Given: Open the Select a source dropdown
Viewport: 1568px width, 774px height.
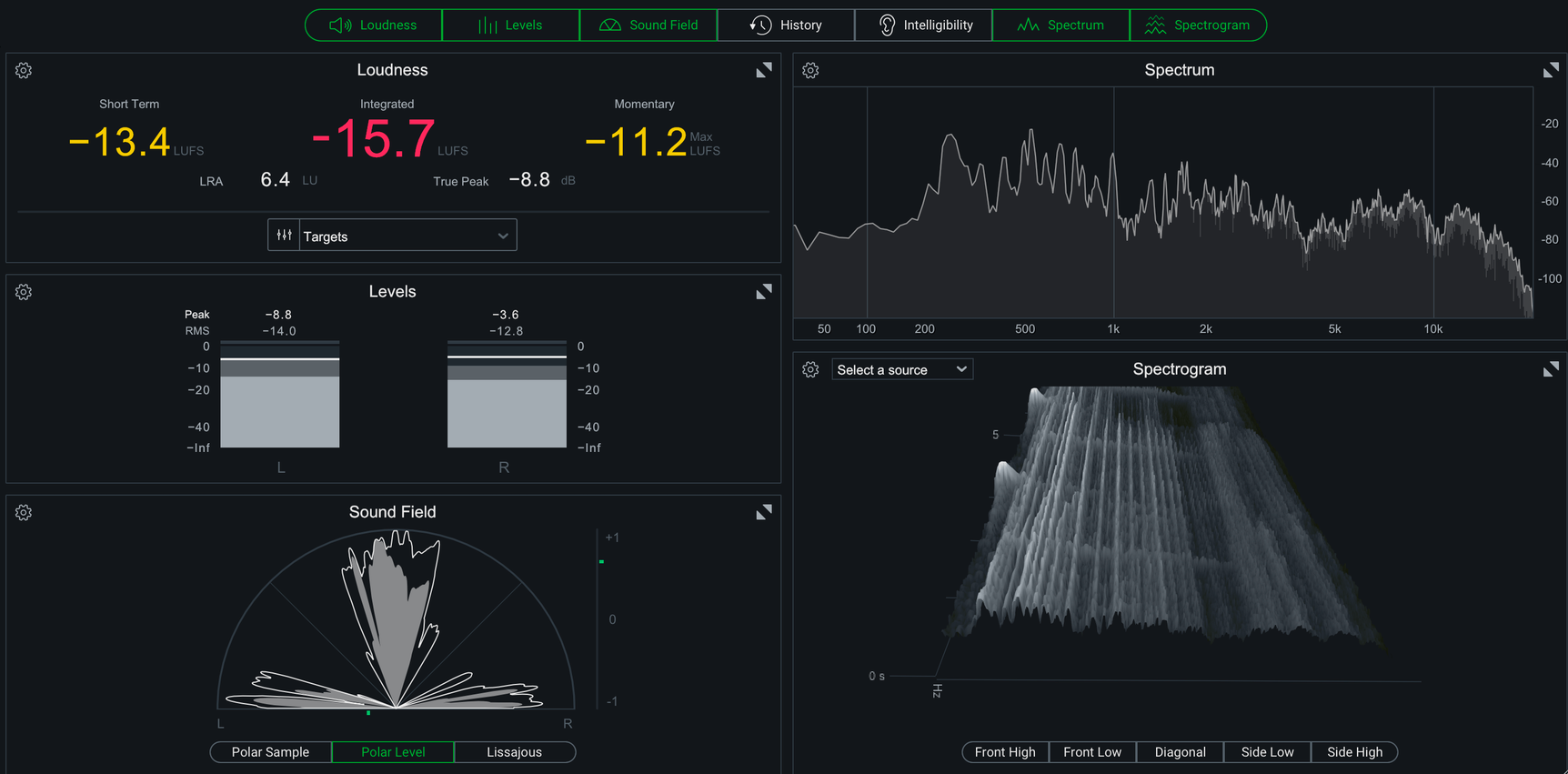Looking at the screenshot, I should pyautogui.click(x=902, y=369).
